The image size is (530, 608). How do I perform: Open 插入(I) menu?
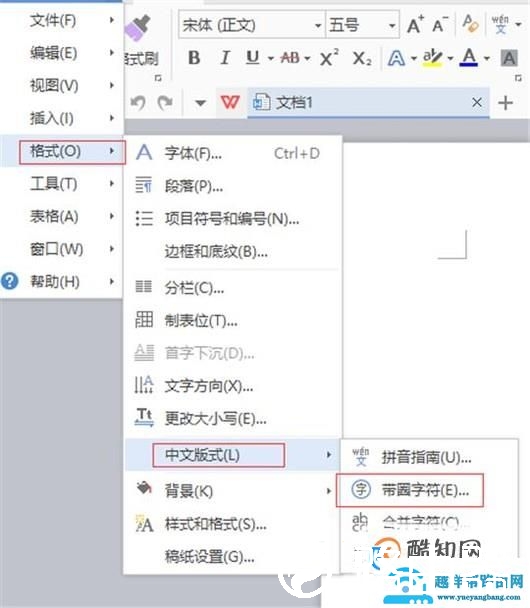[62, 118]
